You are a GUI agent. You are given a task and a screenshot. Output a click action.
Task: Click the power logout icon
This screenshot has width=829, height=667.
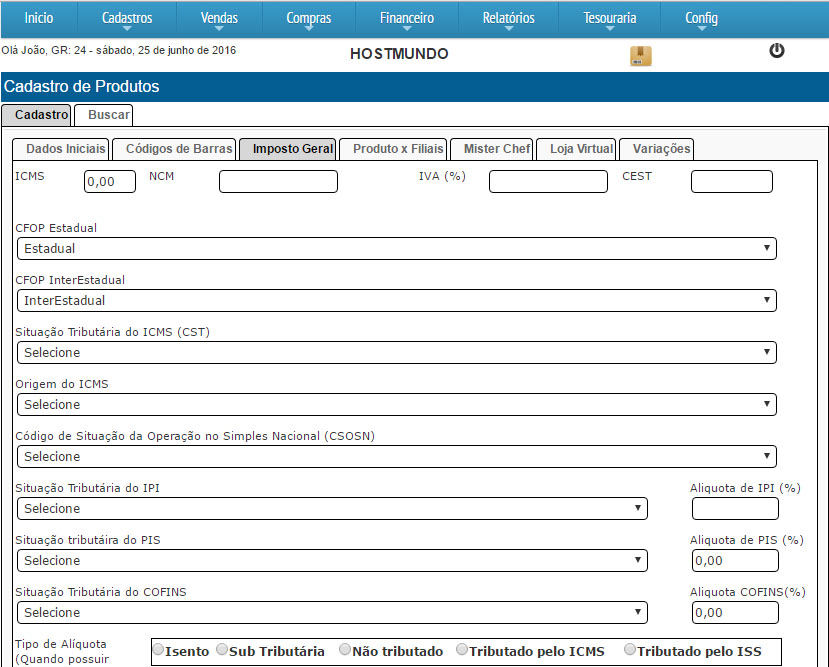776,51
